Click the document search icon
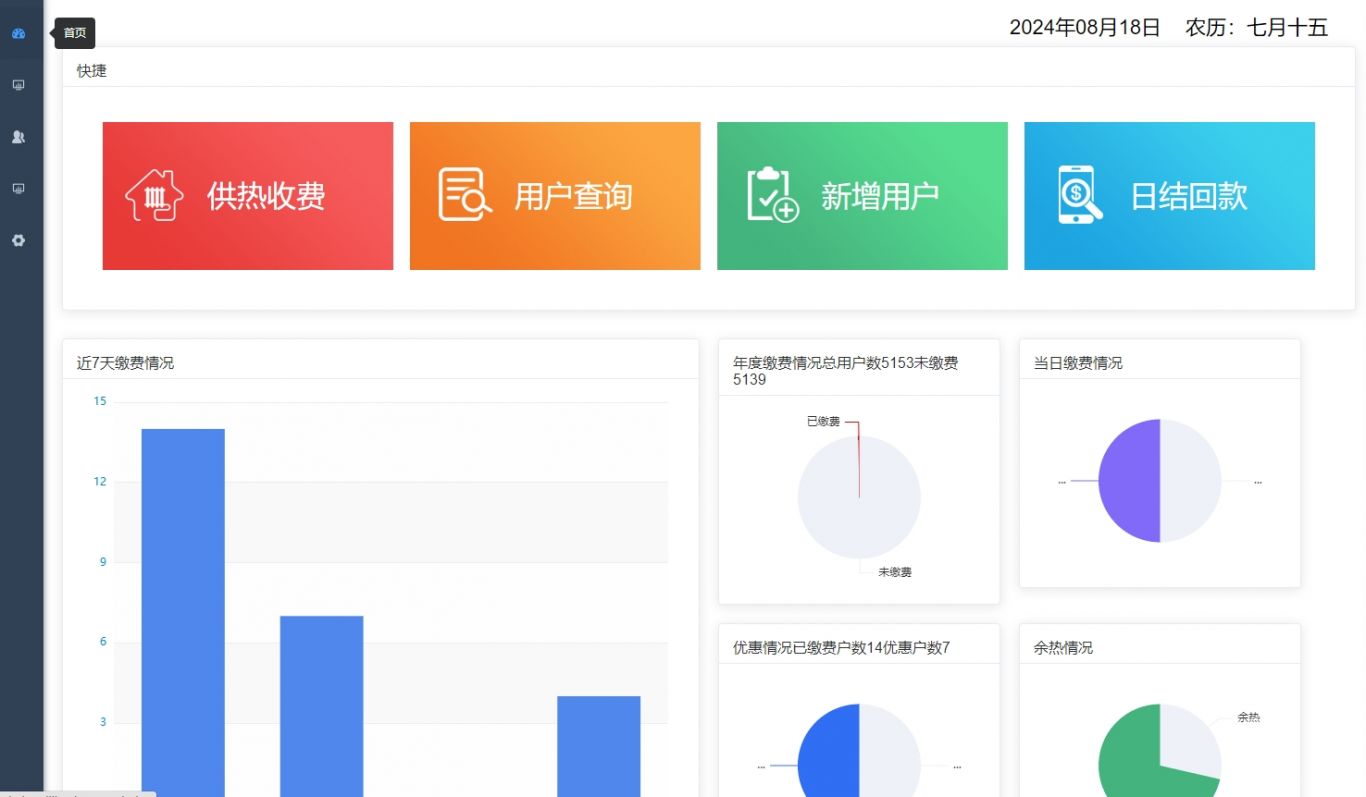 click(x=465, y=194)
